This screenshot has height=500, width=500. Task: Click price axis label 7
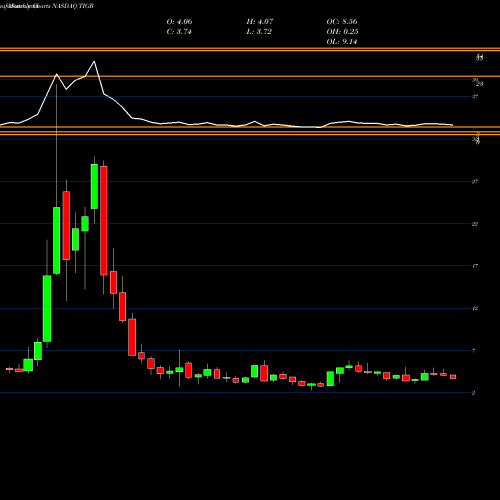pyautogui.click(x=474, y=351)
